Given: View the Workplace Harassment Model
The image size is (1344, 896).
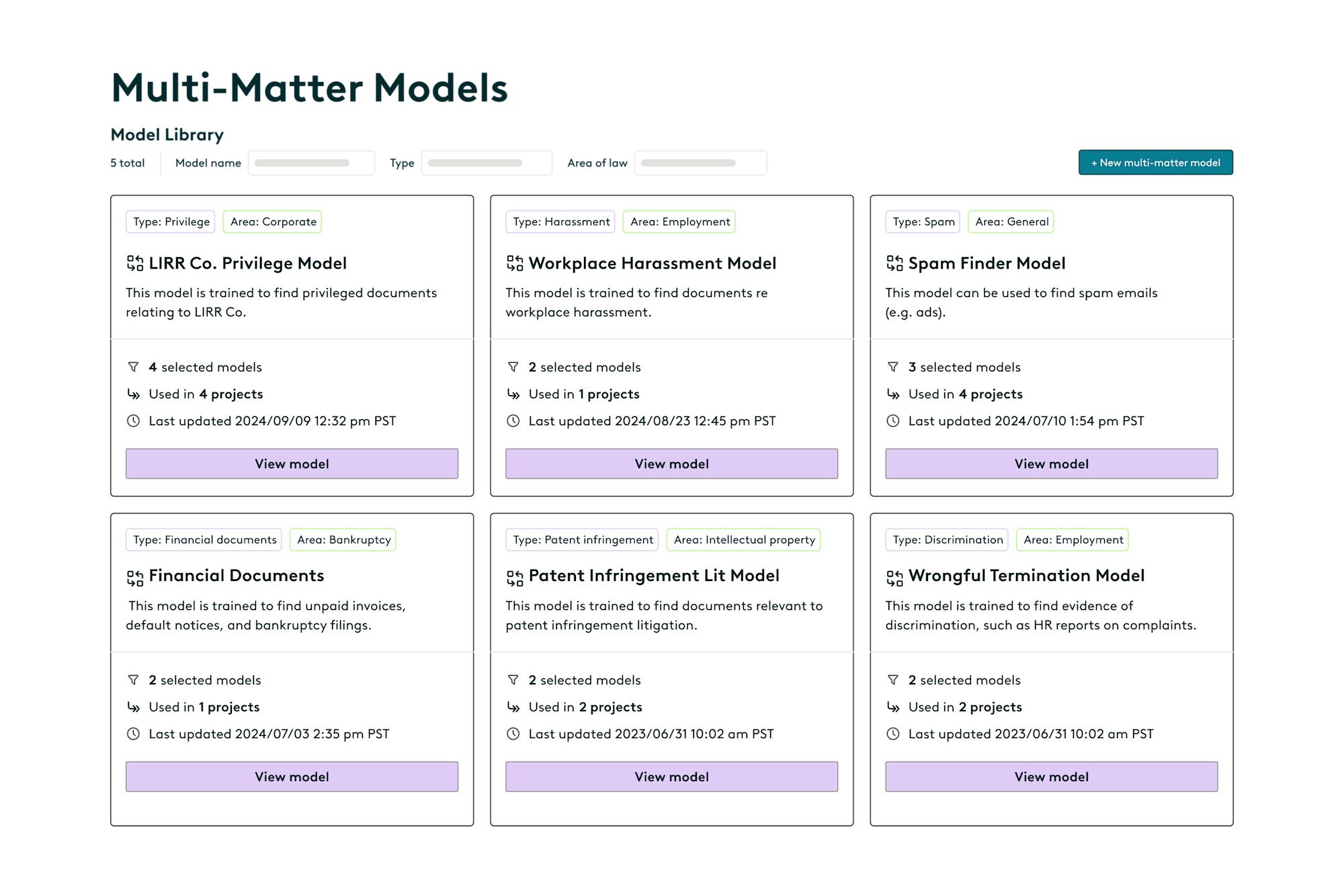Looking at the screenshot, I should (672, 463).
